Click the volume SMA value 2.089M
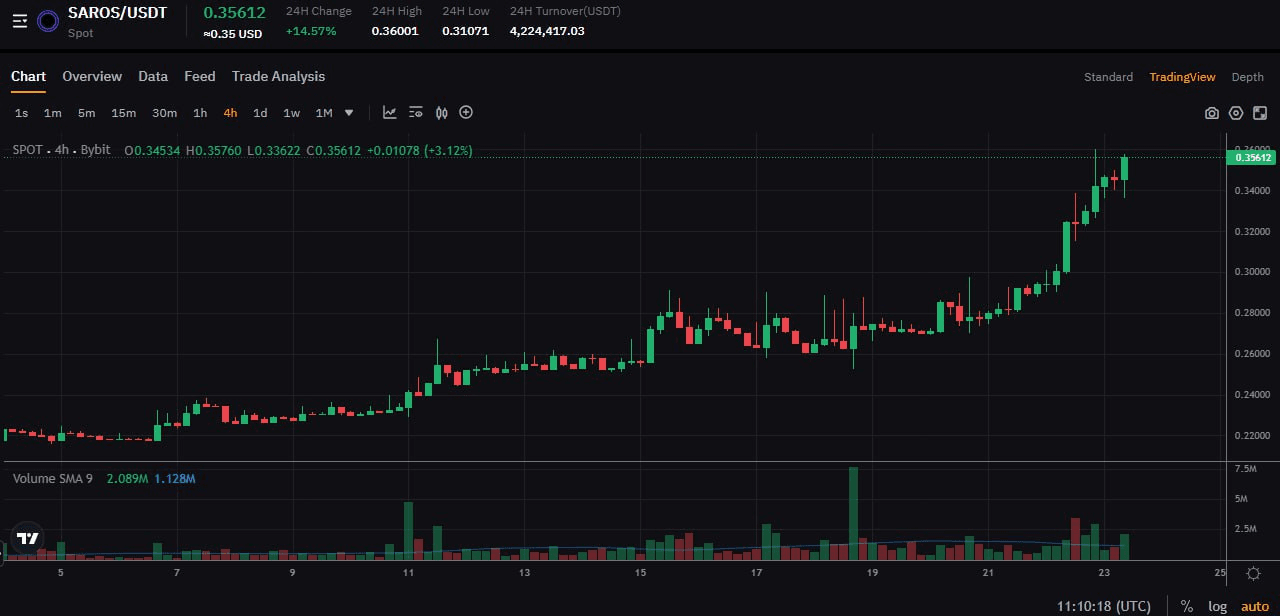 pos(127,479)
